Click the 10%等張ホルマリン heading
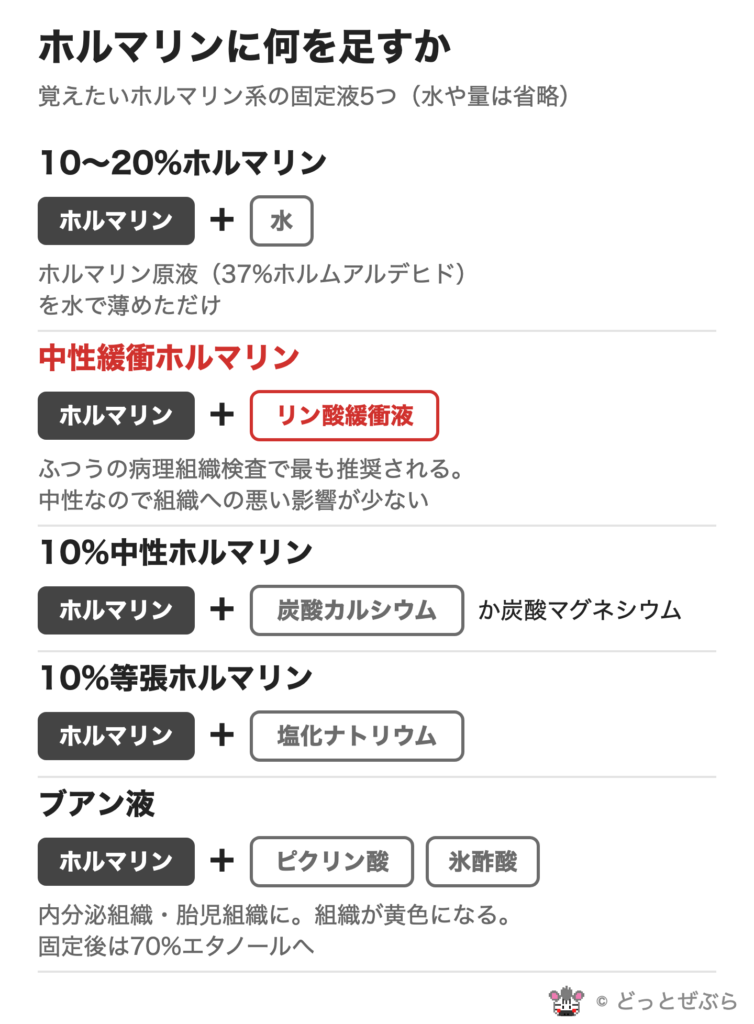 click(176, 678)
